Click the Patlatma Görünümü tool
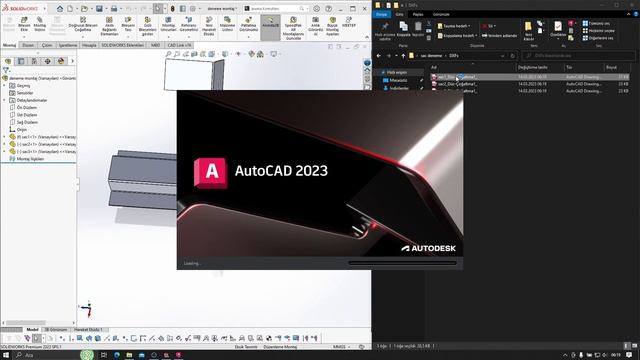Viewport: 640px width, 360px height. (x=248, y=24)
